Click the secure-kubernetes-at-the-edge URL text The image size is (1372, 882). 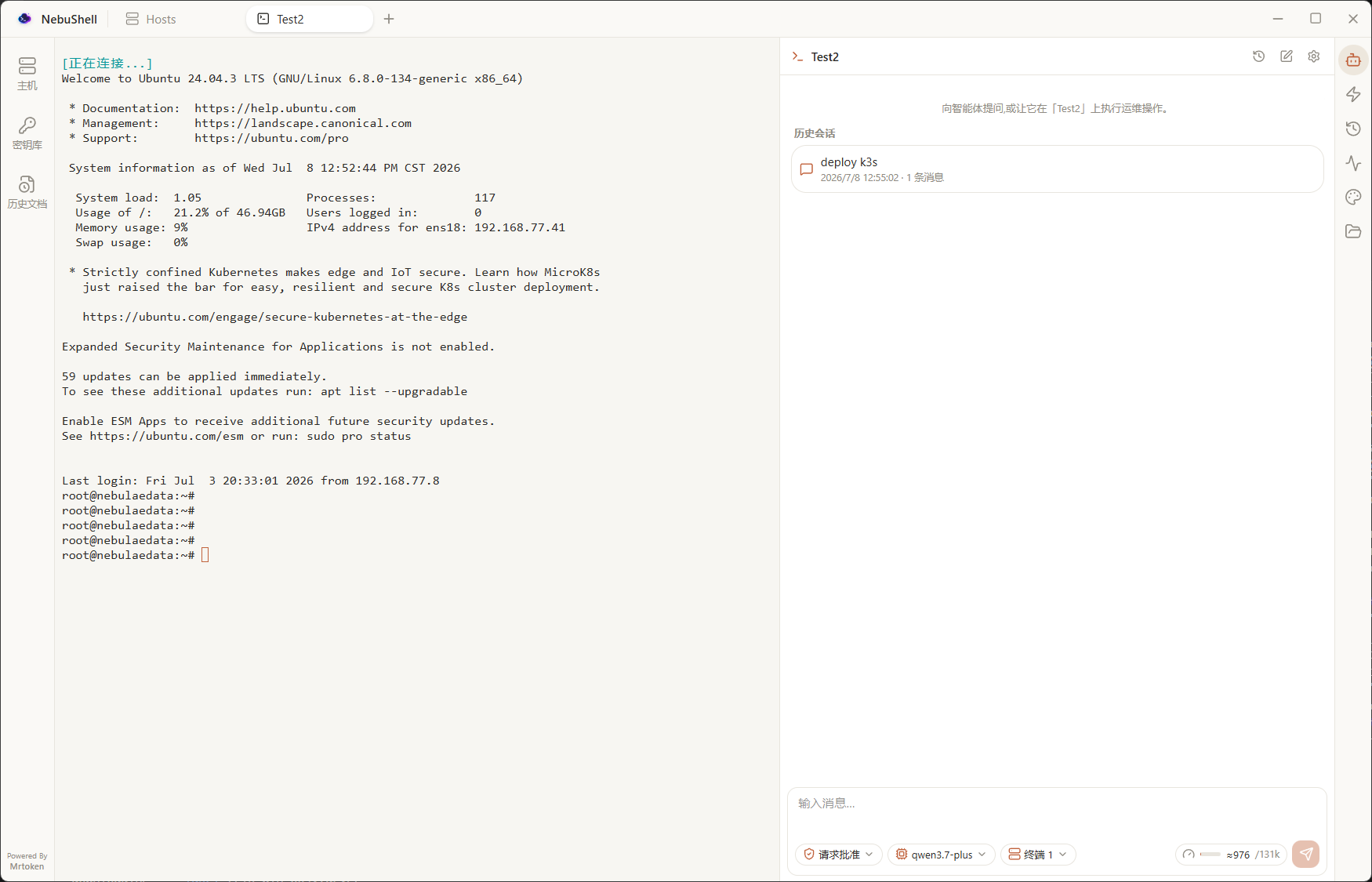click(275, 317)
